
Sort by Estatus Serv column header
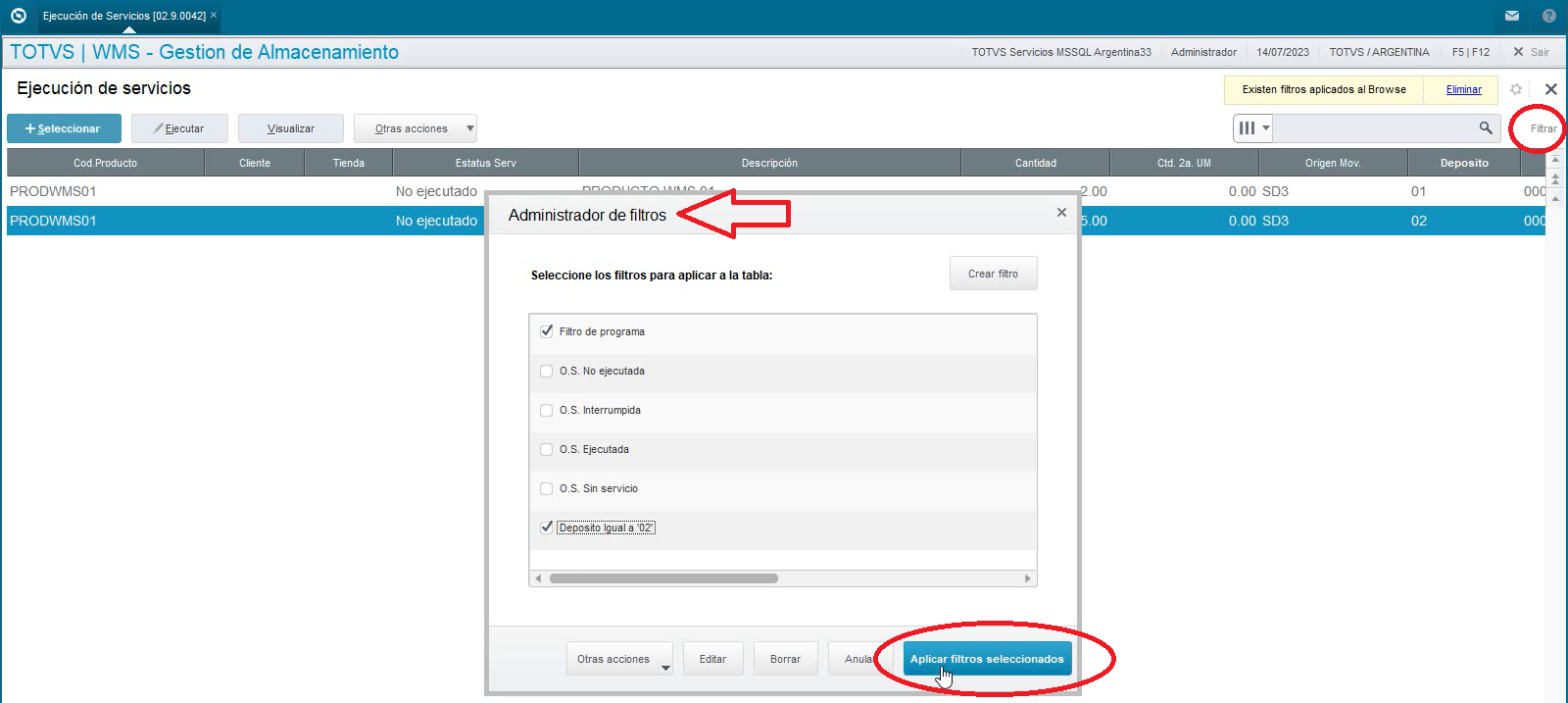tap(485, 163)
